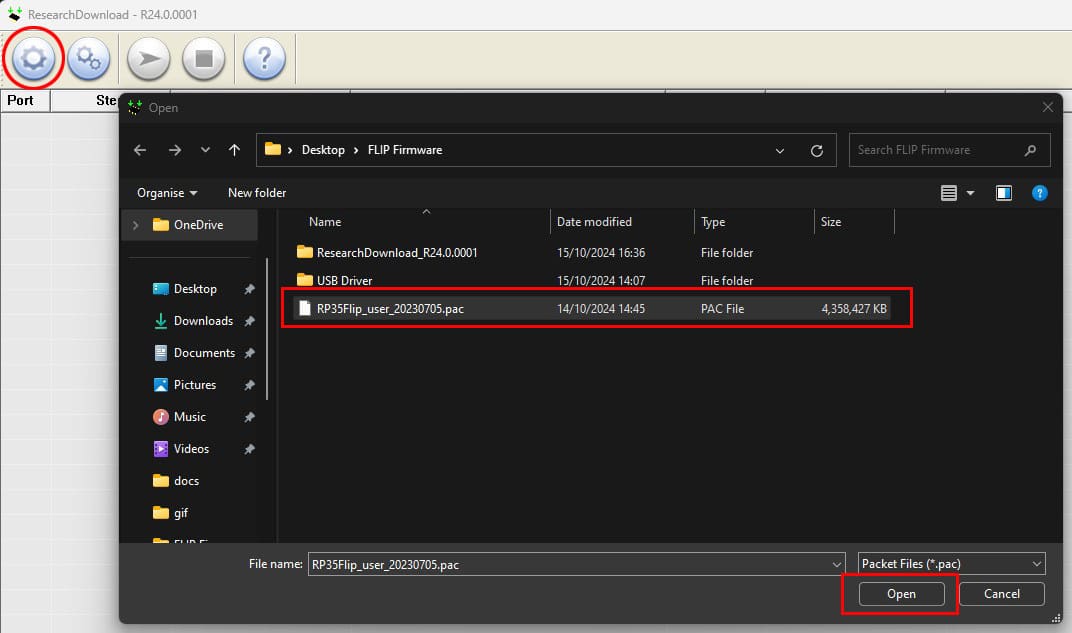Toggle the preview pane icon
Viewport: 1072px width, 633px height.
(x=1004, y=193)
